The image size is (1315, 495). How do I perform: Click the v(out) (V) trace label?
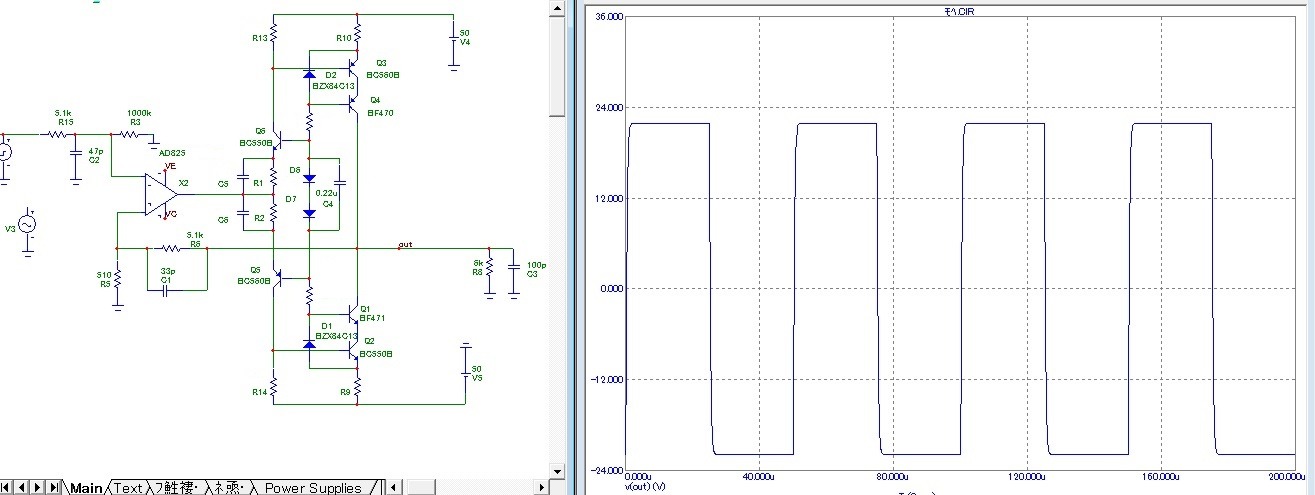(644, 486)
